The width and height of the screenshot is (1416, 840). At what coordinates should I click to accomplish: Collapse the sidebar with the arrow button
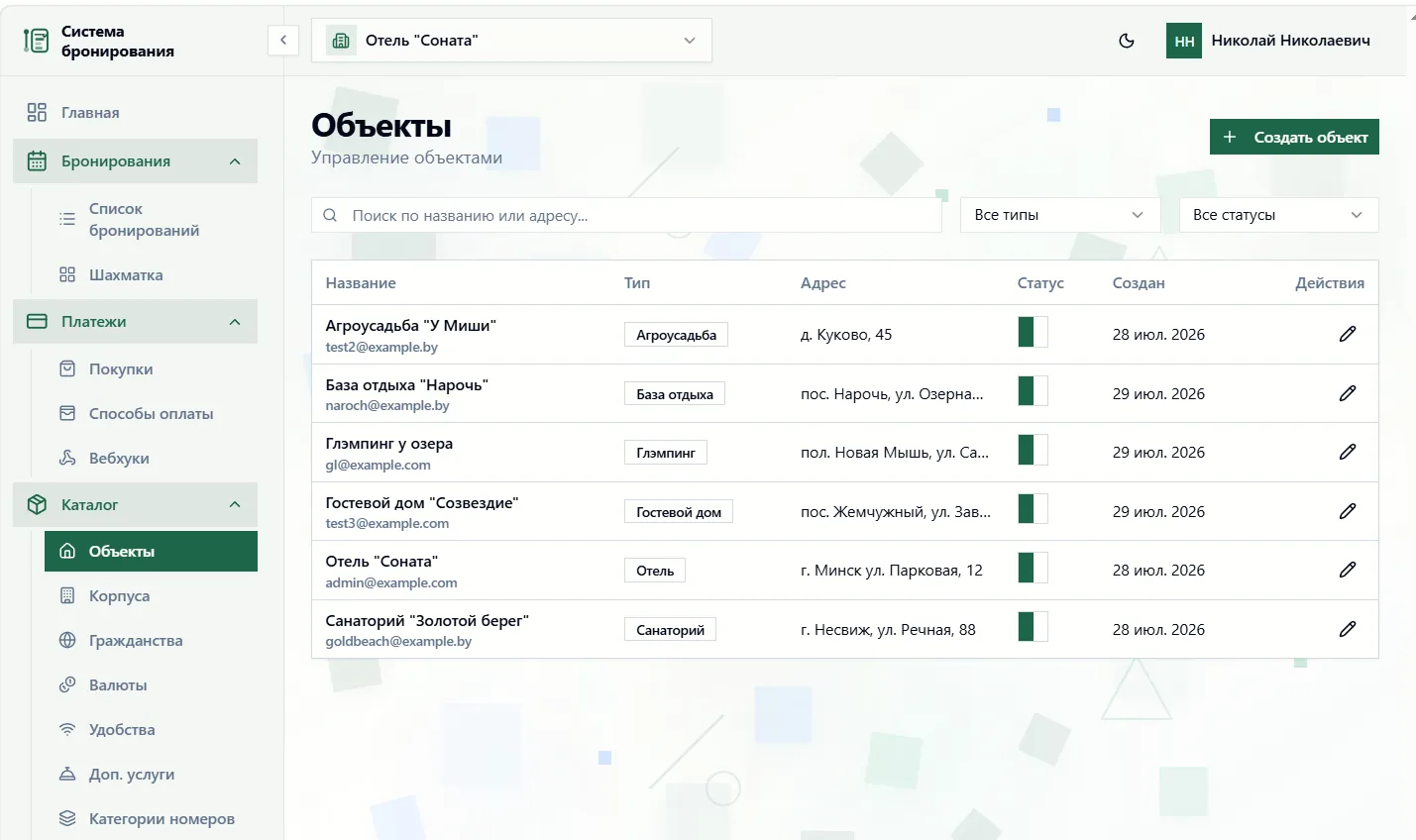click(283, 41)
